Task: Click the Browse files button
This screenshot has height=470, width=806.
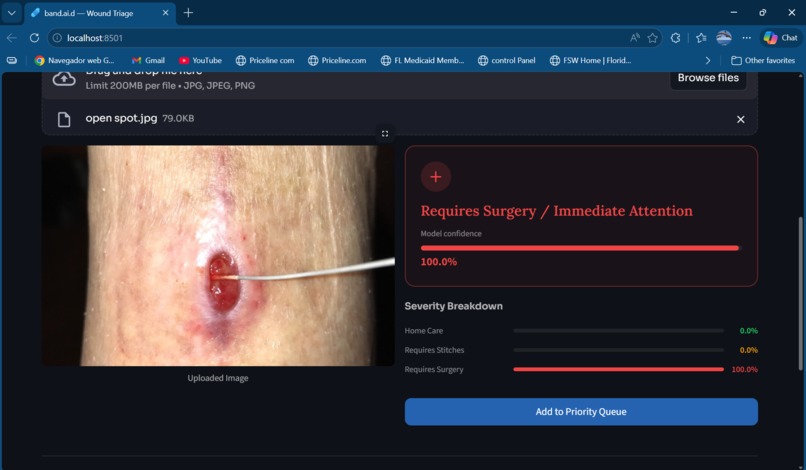Action: [708, 78]
